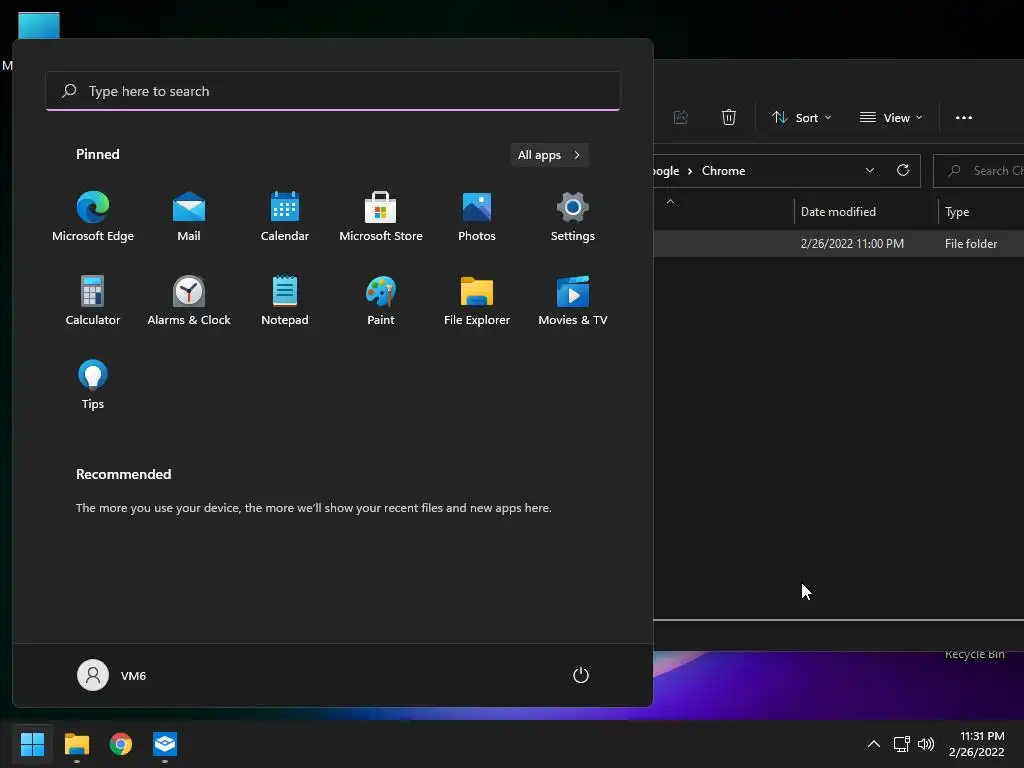Open the Tips app

pos(93,385)
